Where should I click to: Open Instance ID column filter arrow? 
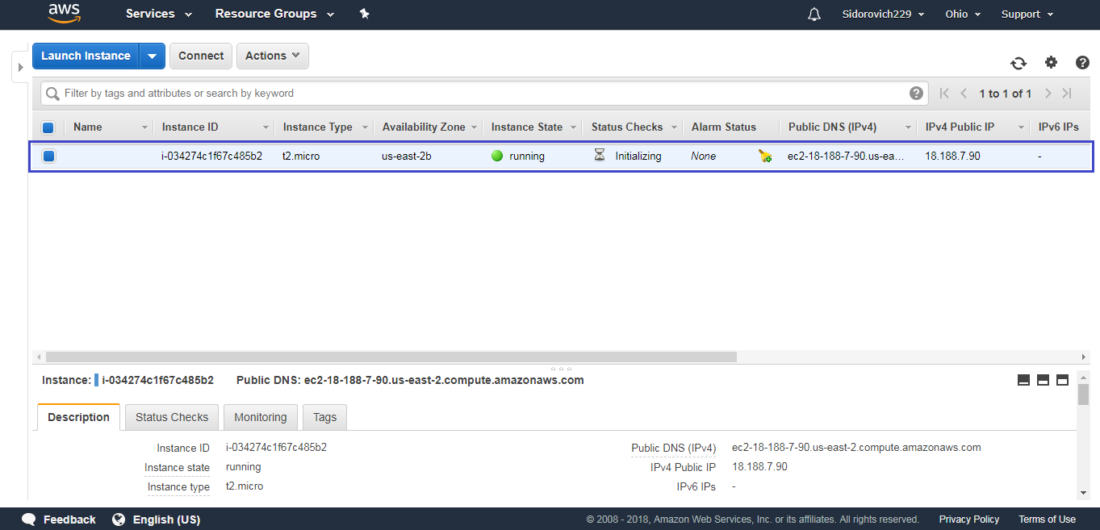266,128
